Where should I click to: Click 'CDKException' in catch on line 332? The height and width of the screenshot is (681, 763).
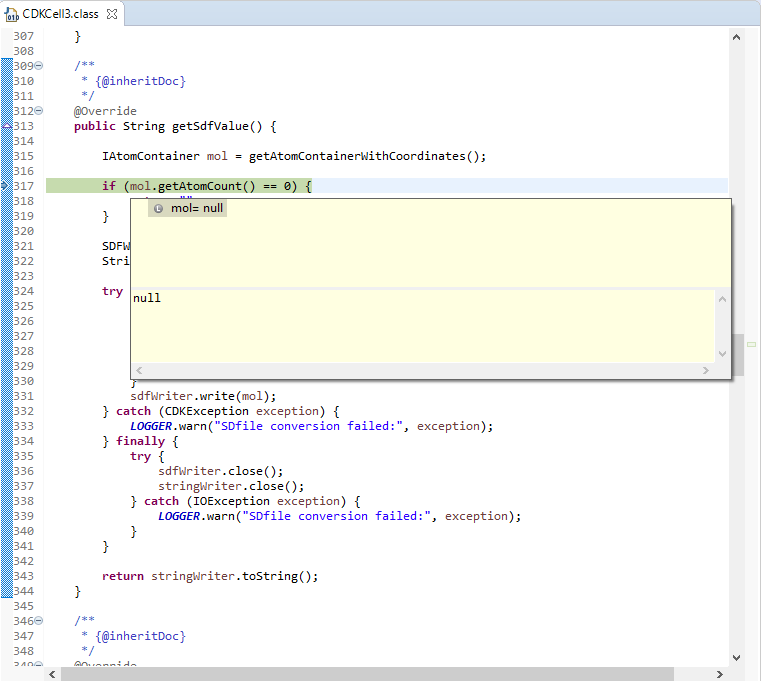pyautogui.click(x=207, y=411)
